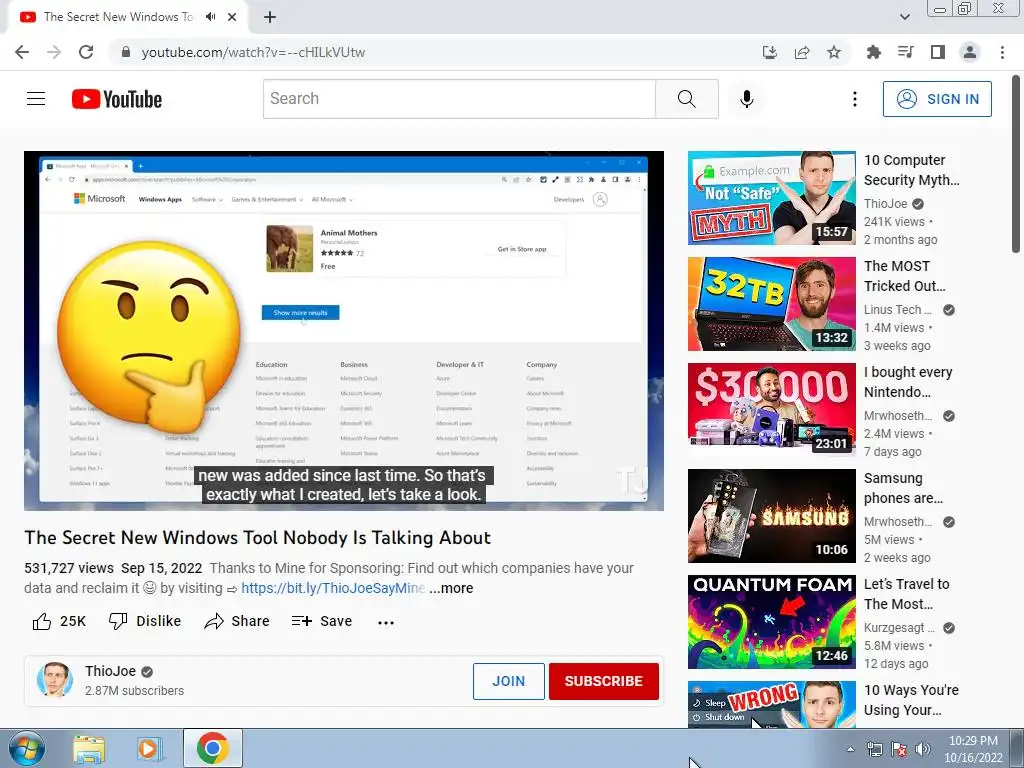Click the install app icon in address bar
This screenshot has height=768, width=1024.
click(x=770, y=52)
